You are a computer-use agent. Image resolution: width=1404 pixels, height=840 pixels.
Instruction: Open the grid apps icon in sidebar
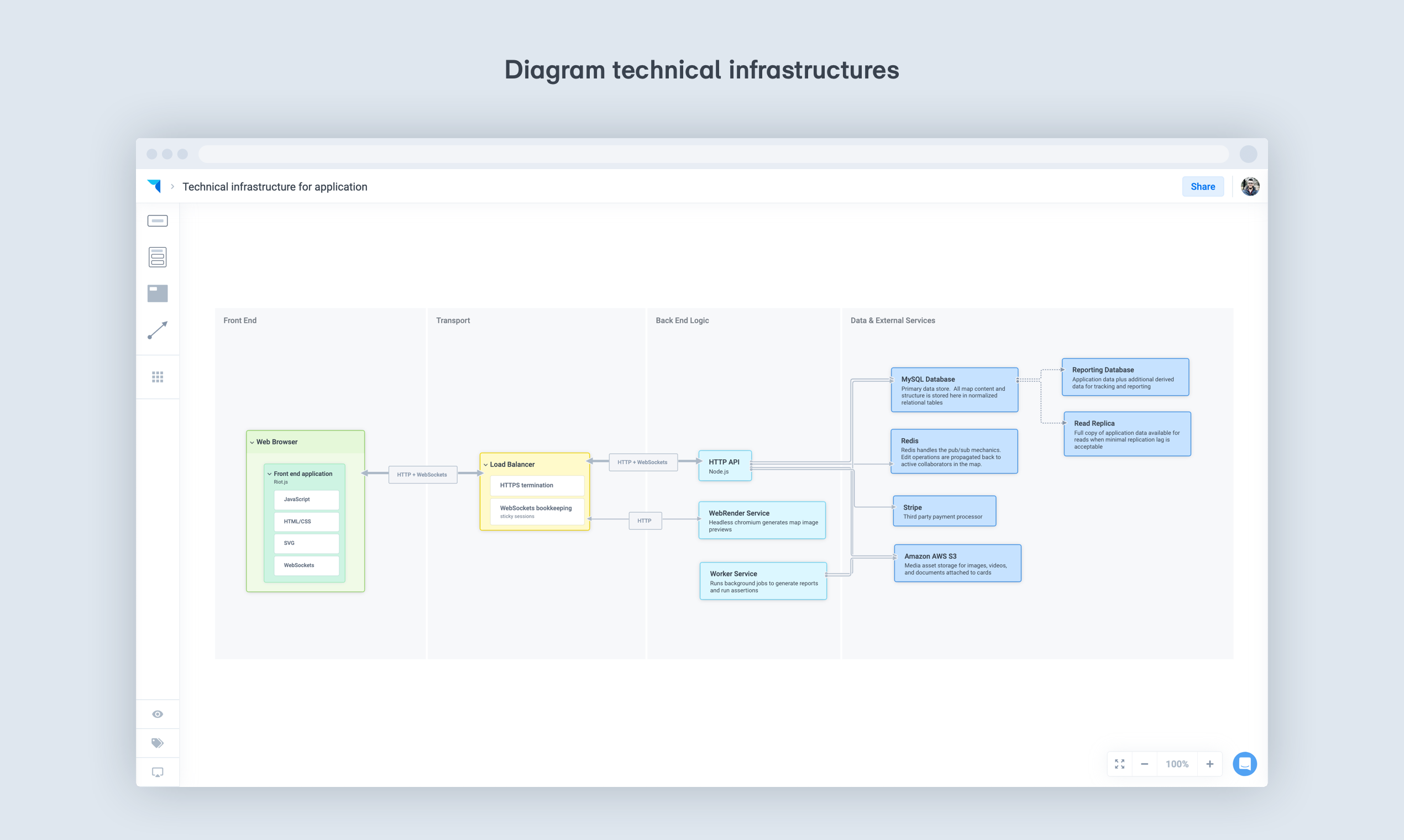(x=158, y=377)
